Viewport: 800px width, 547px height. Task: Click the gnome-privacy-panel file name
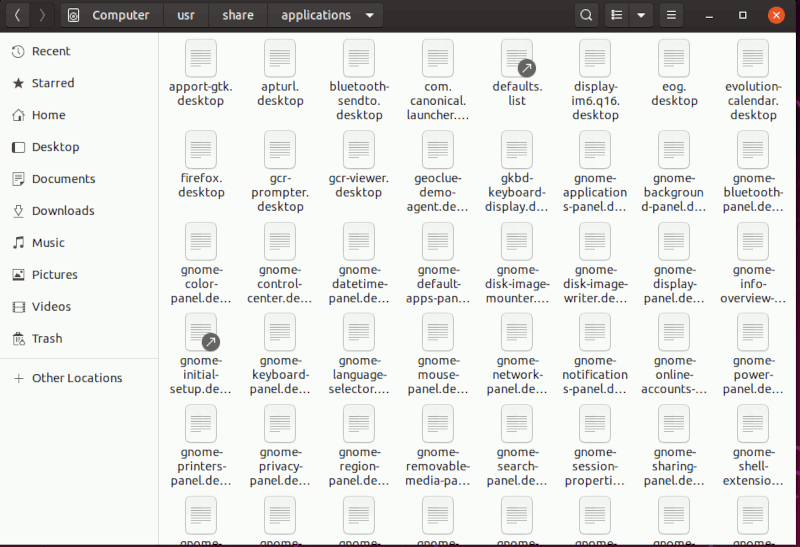point(280,466)
